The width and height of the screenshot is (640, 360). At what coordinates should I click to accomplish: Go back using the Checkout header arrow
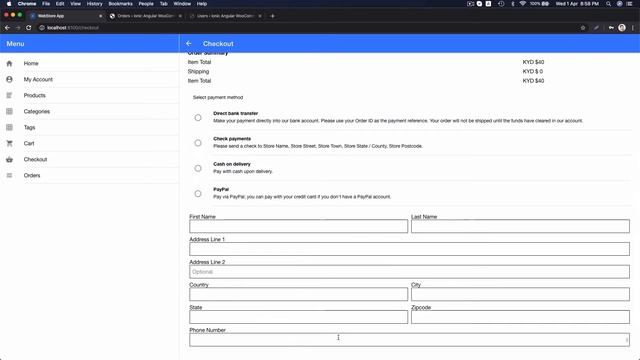[189, 43]
